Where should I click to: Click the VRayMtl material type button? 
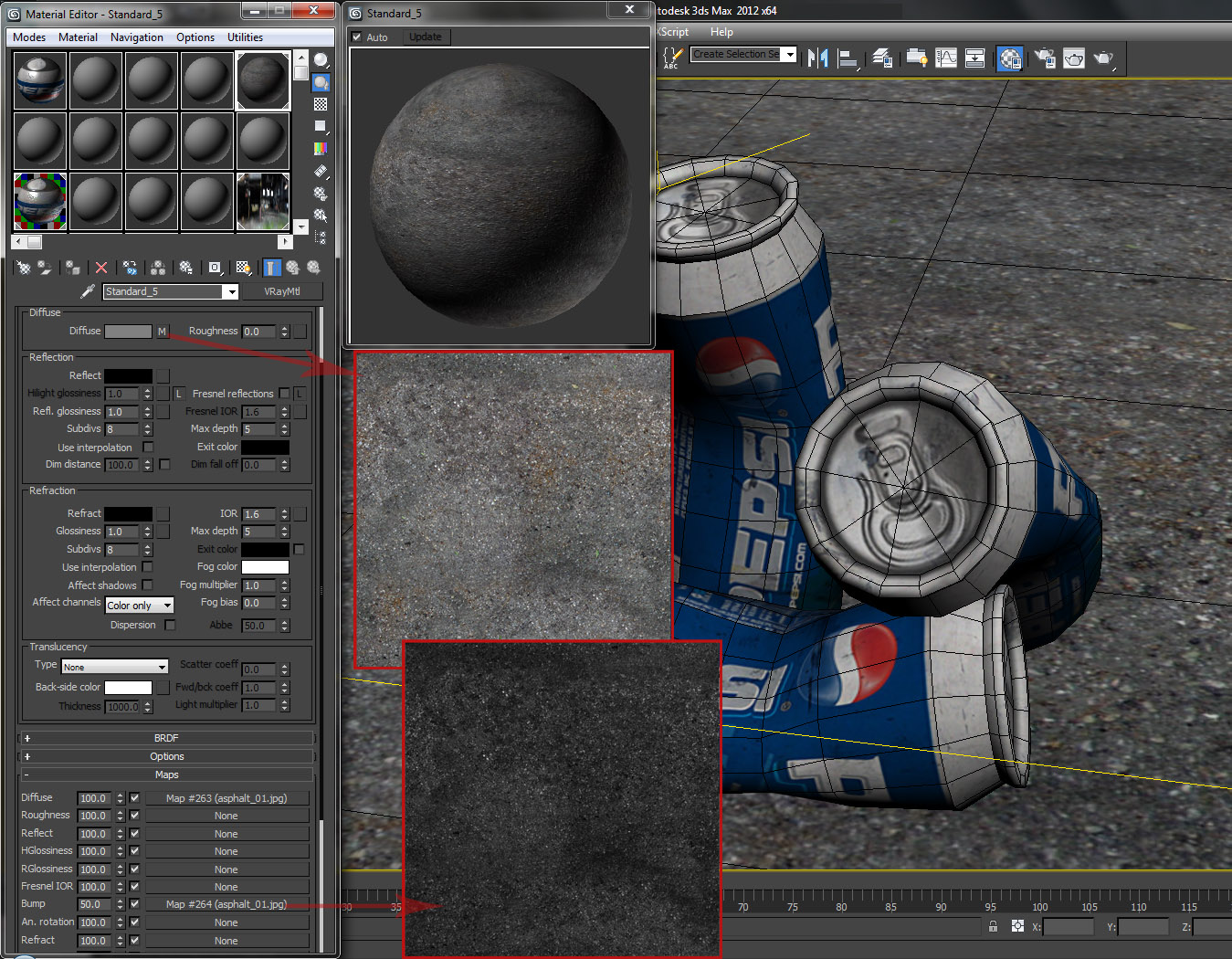coord(282,291)
